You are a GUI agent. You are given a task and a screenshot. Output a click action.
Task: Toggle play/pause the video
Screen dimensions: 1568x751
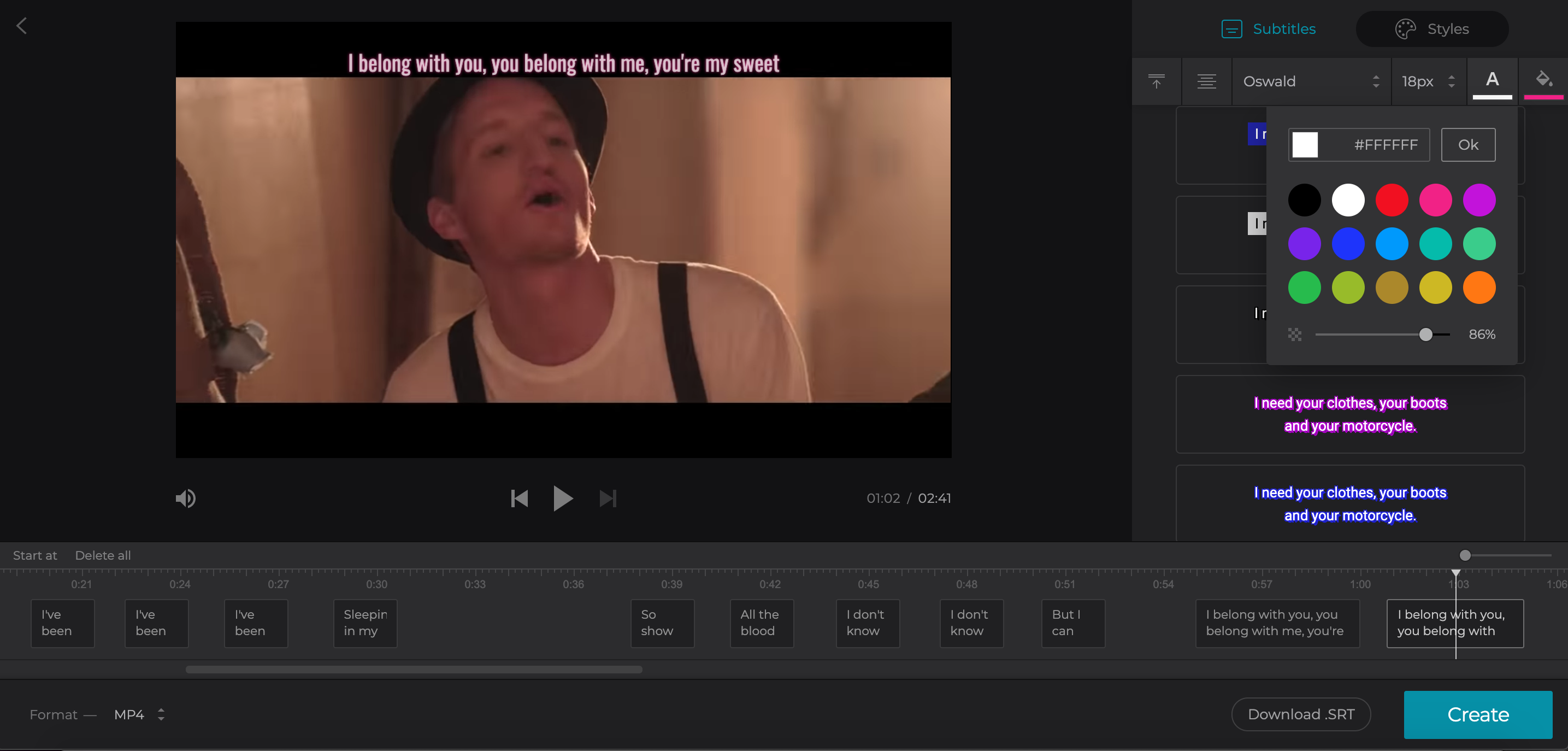(563, 498)
